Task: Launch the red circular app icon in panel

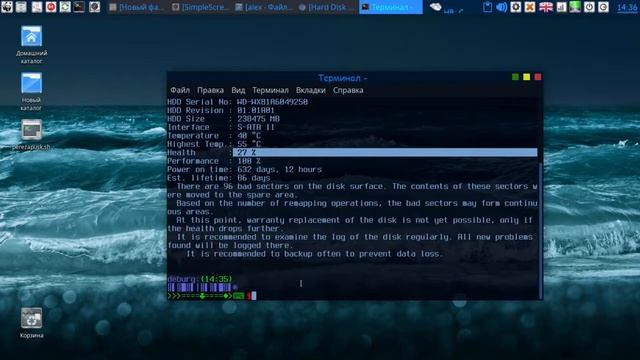Action: tap(51, 7)
